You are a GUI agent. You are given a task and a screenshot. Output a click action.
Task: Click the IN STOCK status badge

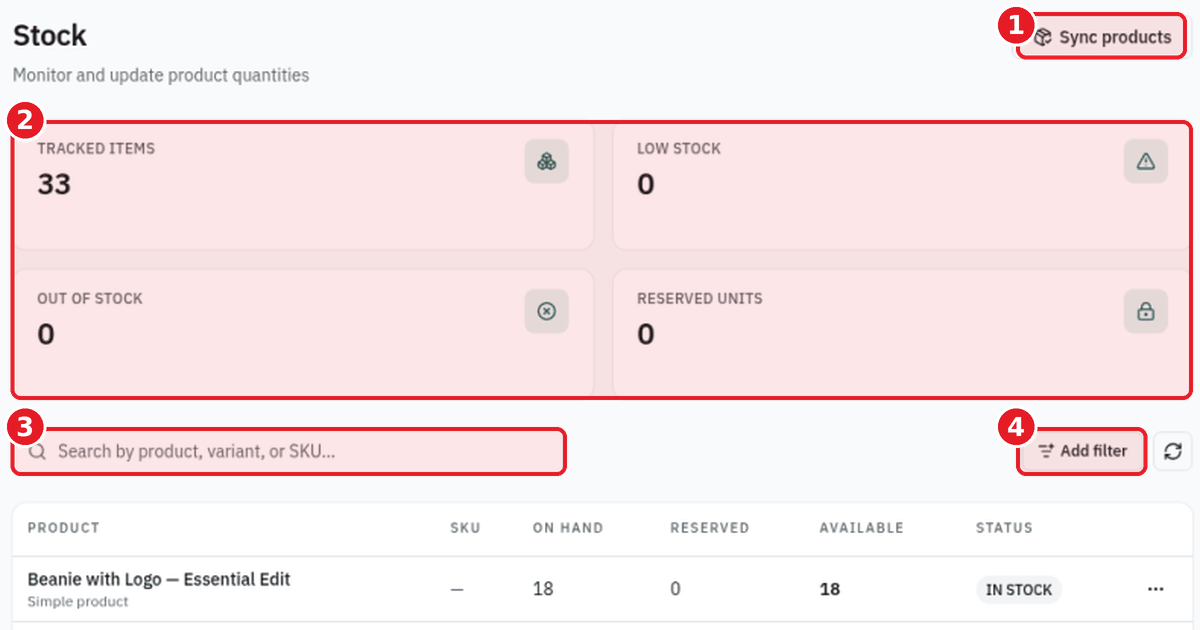coord(1019,589)
